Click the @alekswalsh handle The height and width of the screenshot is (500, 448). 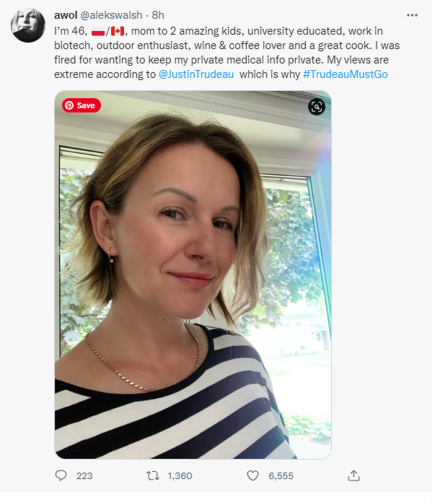111,15
